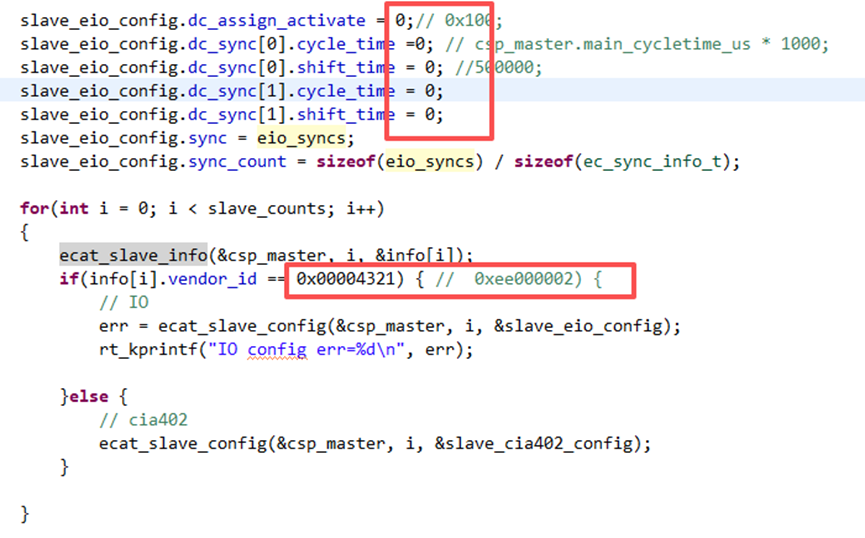Click the first sizeof keyword
This screenshot has width=865, height=538.
click(x=346, y=162)
